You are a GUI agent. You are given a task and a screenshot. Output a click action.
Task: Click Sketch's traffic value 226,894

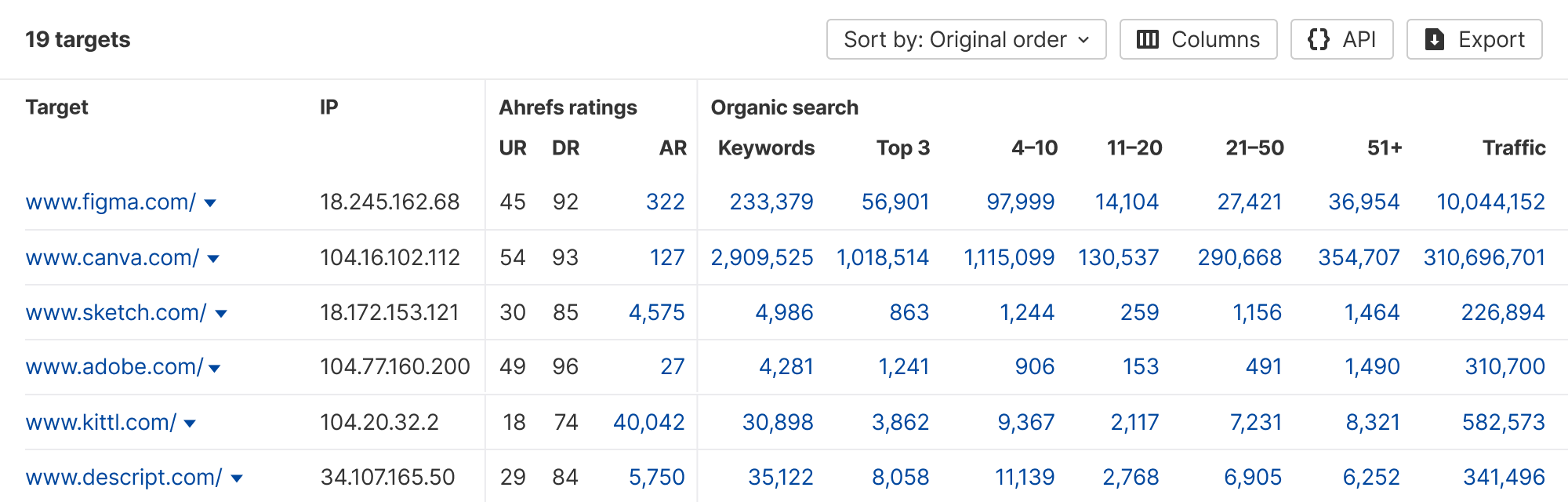click(x=1504, y=311)
